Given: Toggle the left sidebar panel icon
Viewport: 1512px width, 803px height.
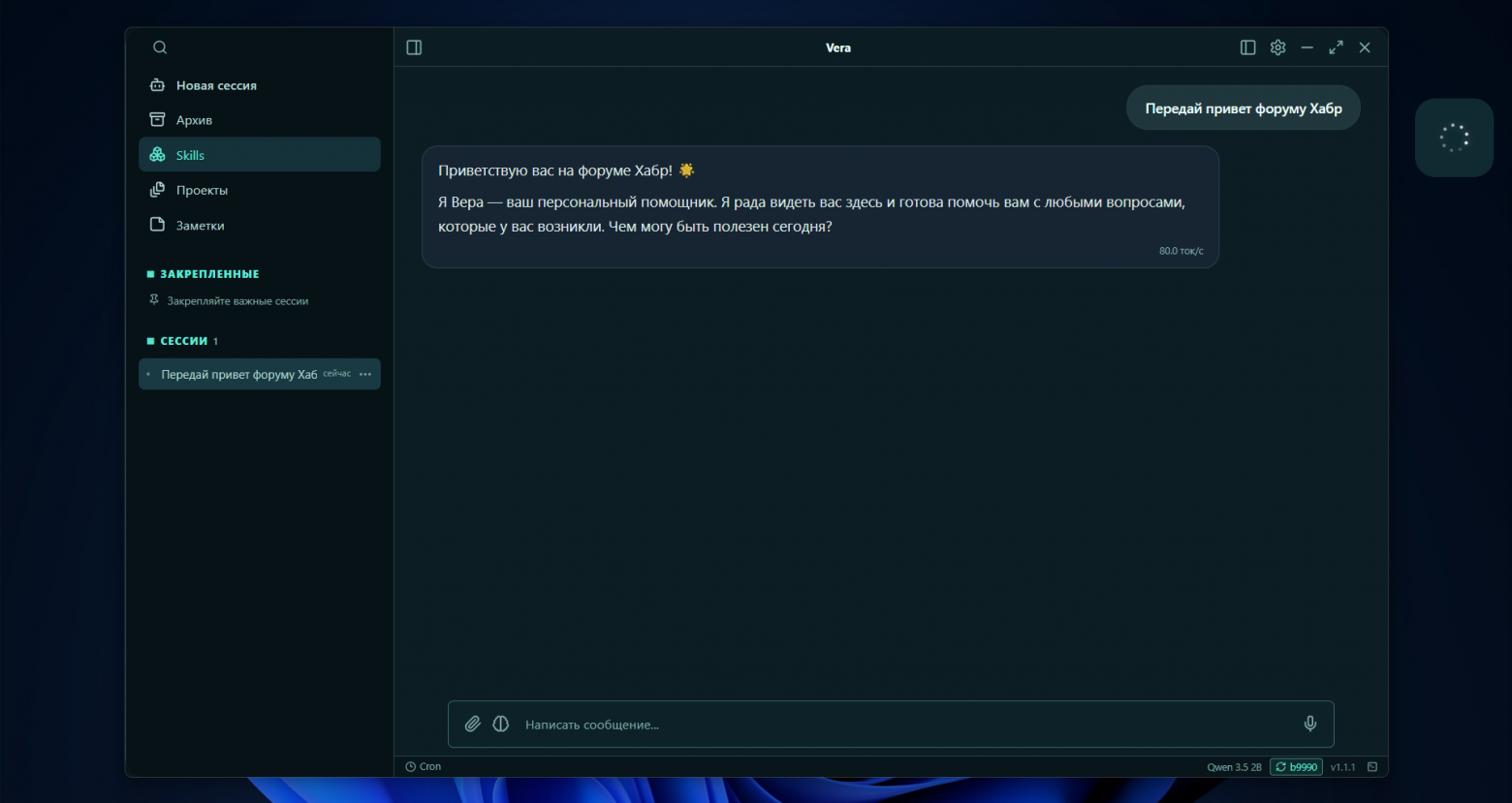Looking at the screenshot, I should 414,47.
